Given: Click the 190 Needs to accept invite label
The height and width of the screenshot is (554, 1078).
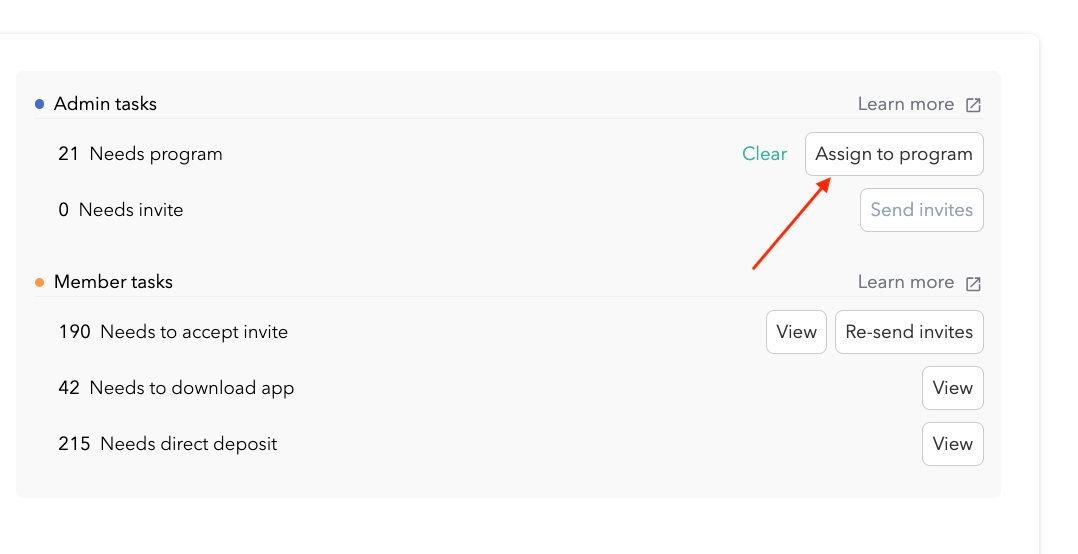Looking at the screenshot, I should coord(173,332).
